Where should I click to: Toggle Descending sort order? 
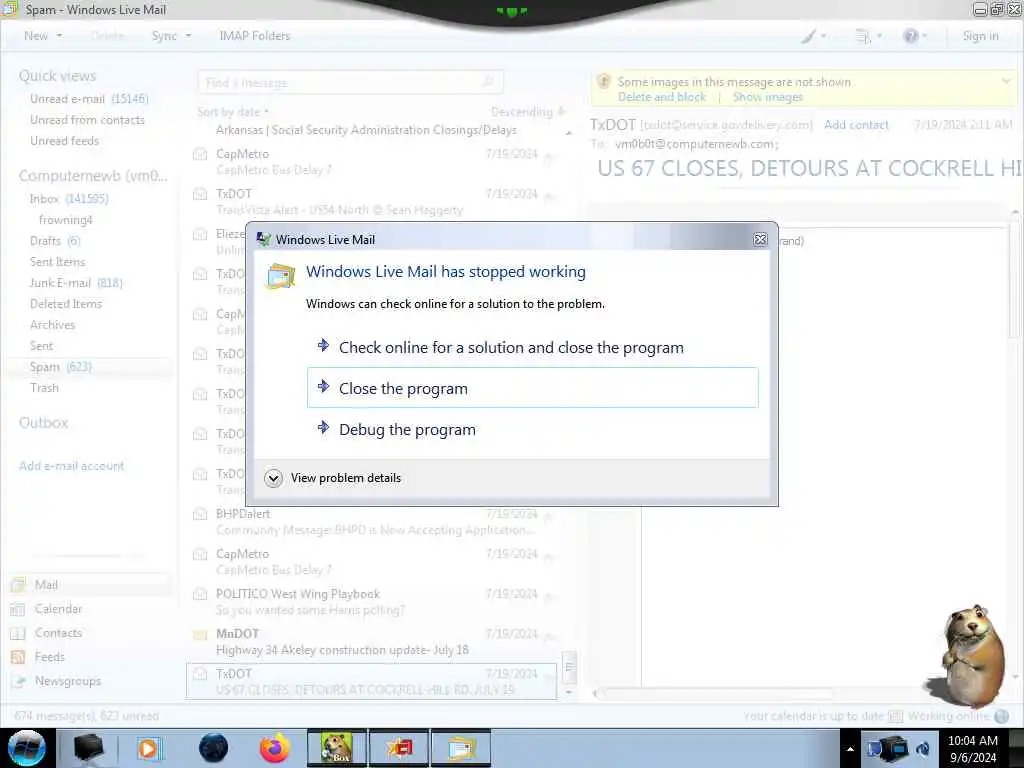pos(528,112)
